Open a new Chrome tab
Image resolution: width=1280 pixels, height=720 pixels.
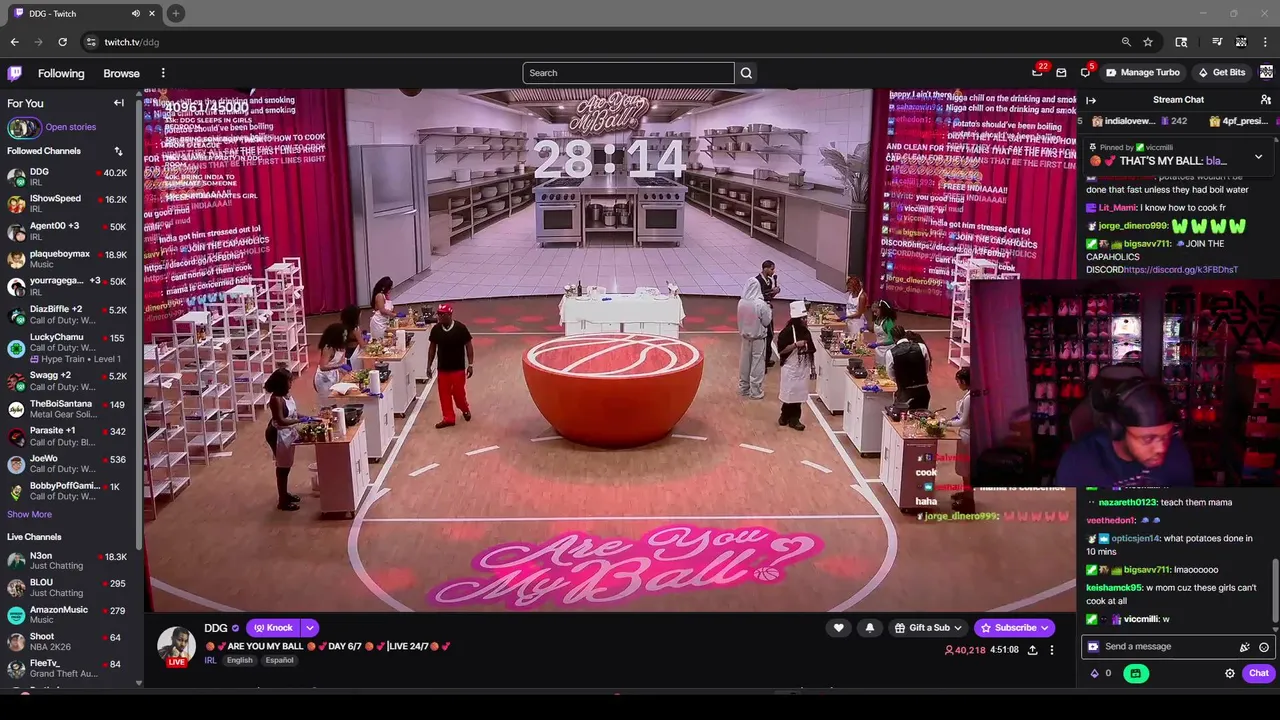(x=175, y=13)
